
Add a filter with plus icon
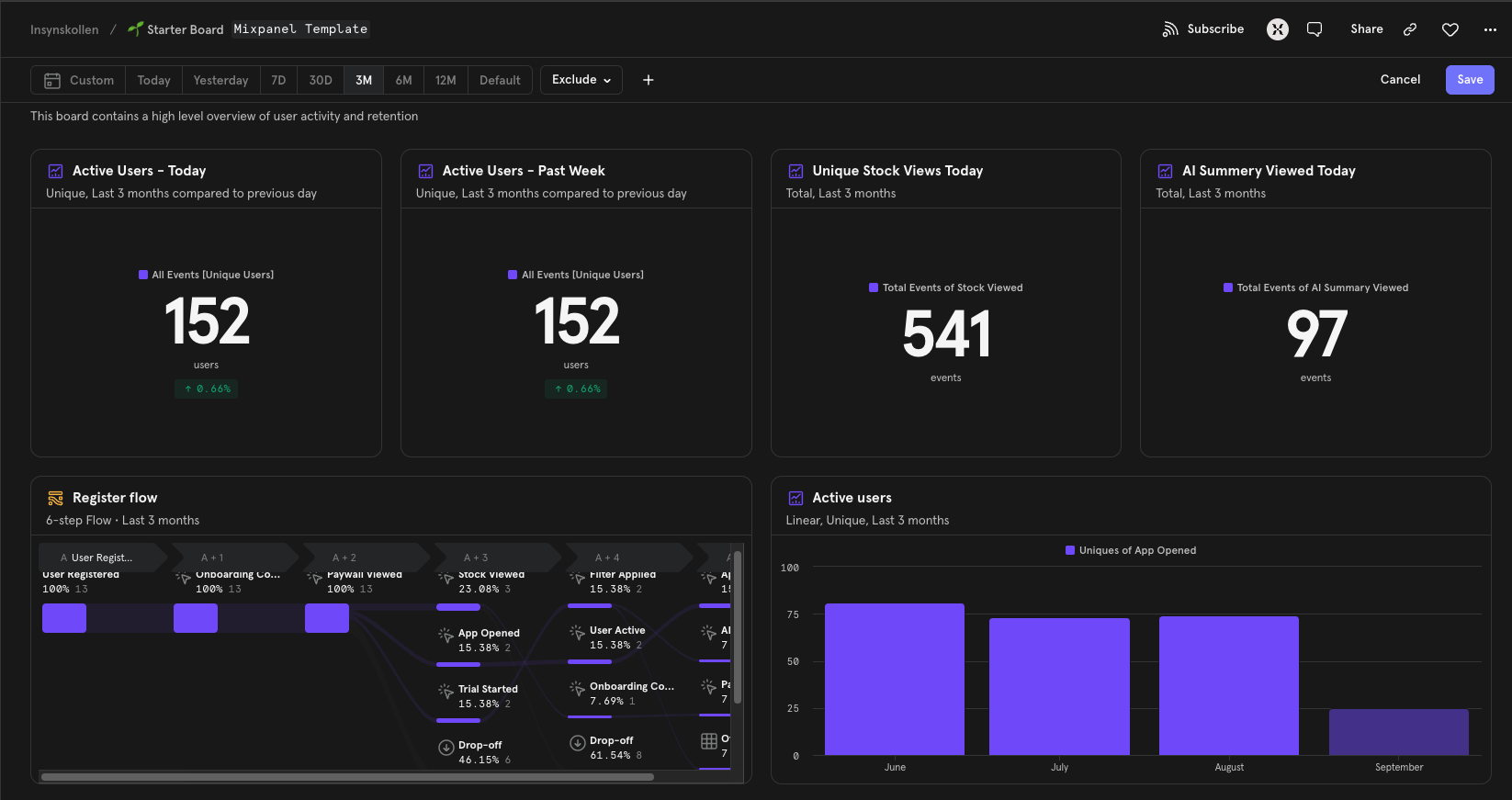point(648,80)
